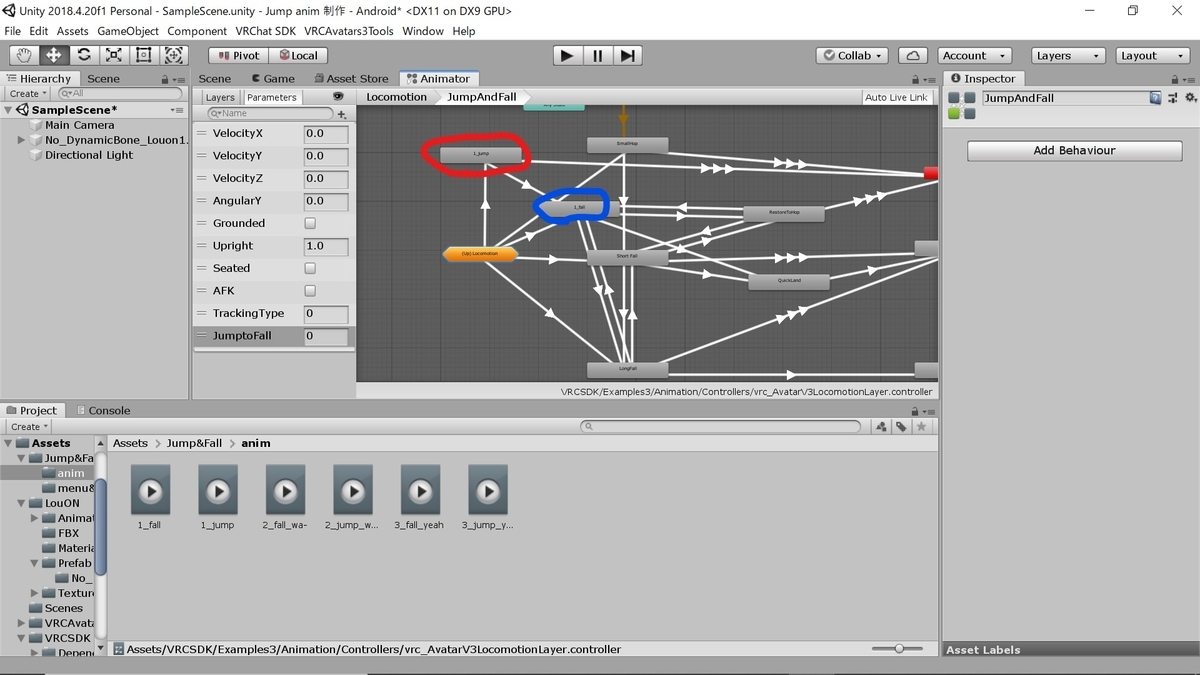Open the GameObject menu

click(128, 31)
